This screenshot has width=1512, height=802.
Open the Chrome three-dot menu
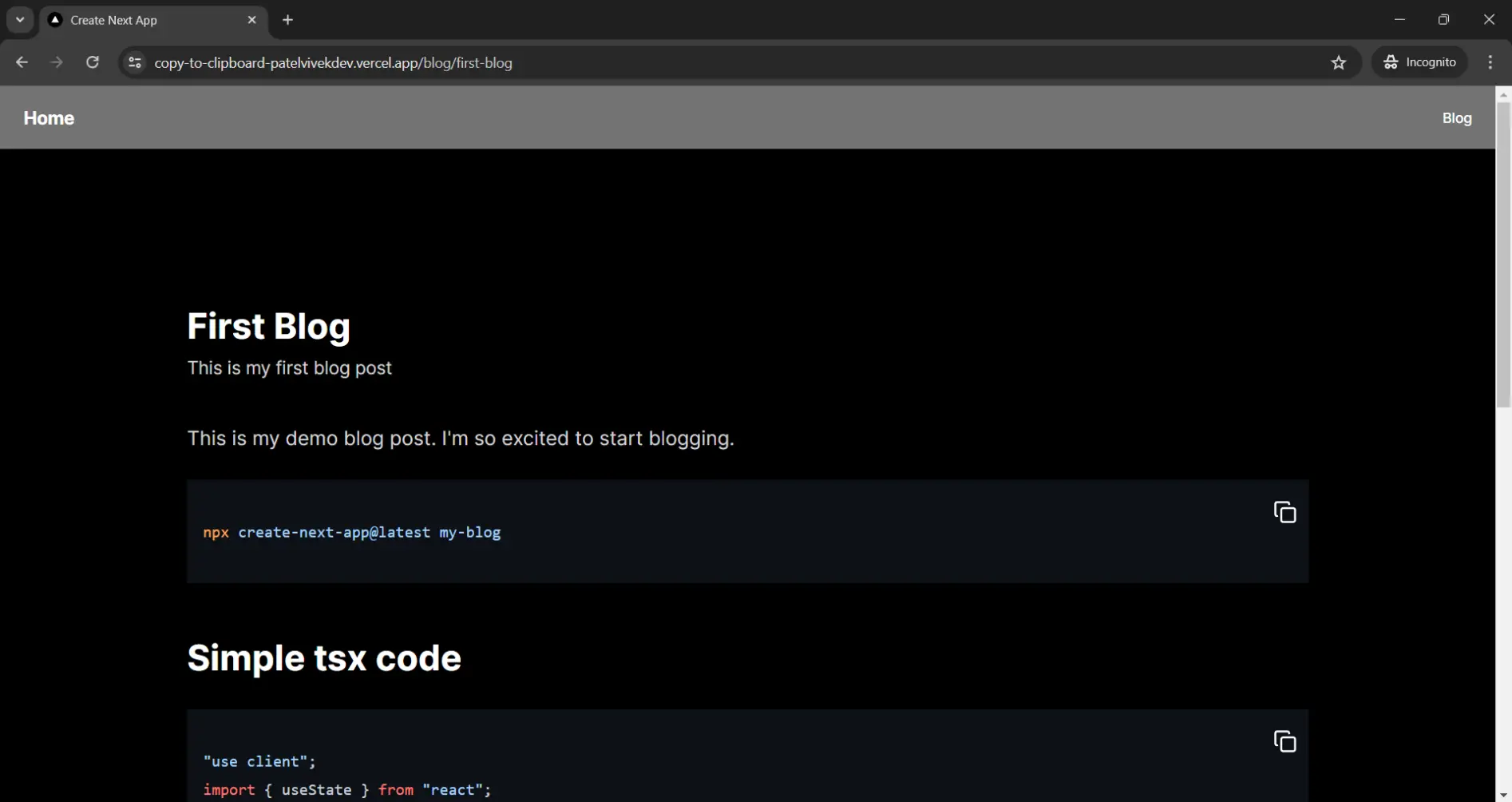coord(1490,62)
